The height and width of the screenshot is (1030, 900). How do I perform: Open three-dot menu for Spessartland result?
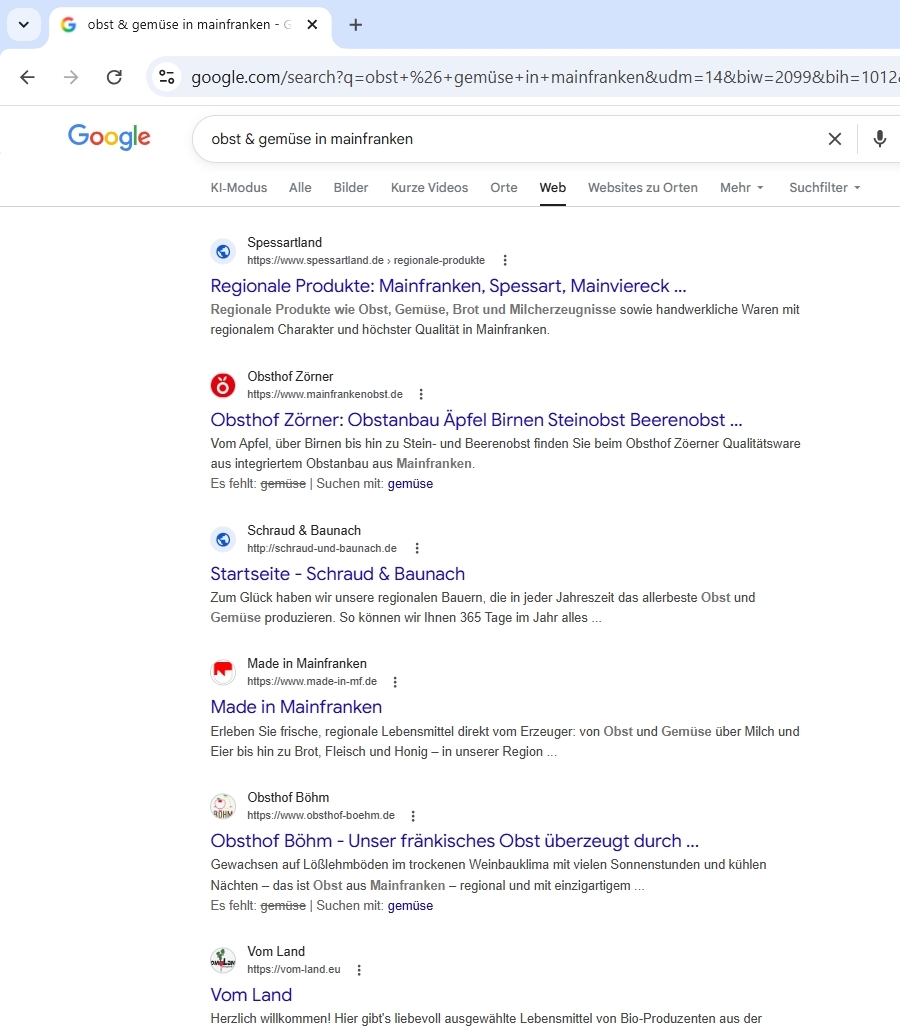click(505, 260)
